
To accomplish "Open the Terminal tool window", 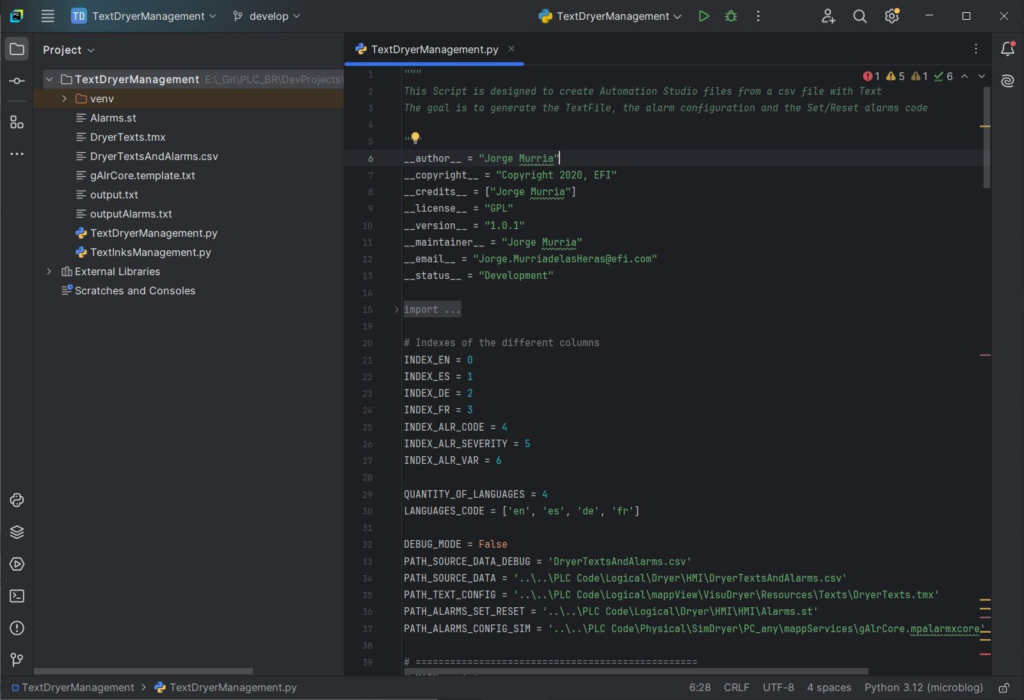I will pyautogui.click(x=17, y=596).
